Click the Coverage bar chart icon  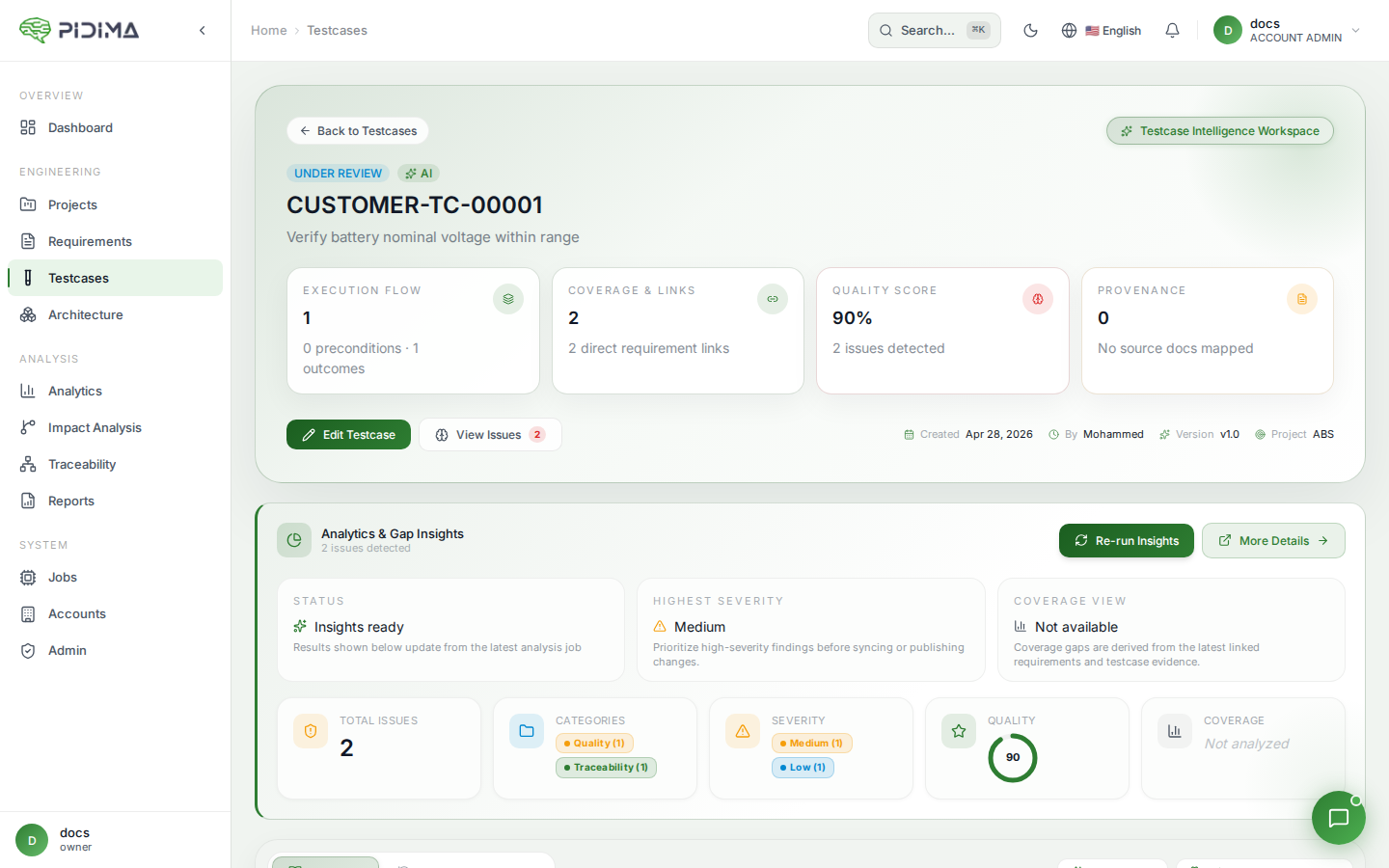click(x=1175, y=731)
